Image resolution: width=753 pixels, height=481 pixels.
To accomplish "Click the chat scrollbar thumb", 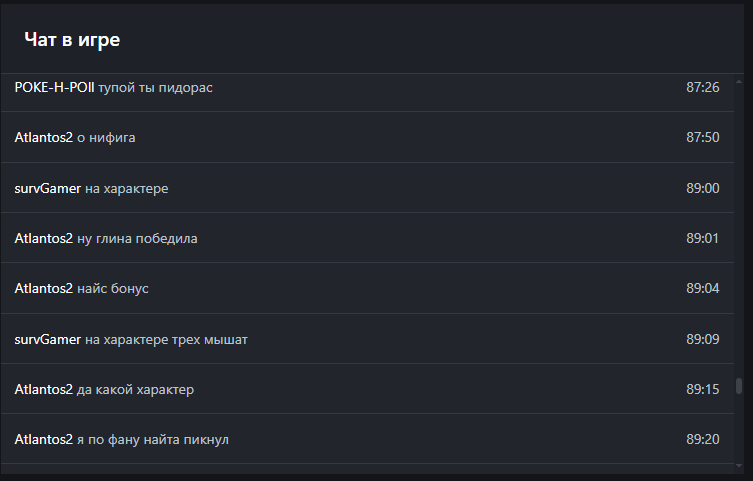I will [739, 386].
